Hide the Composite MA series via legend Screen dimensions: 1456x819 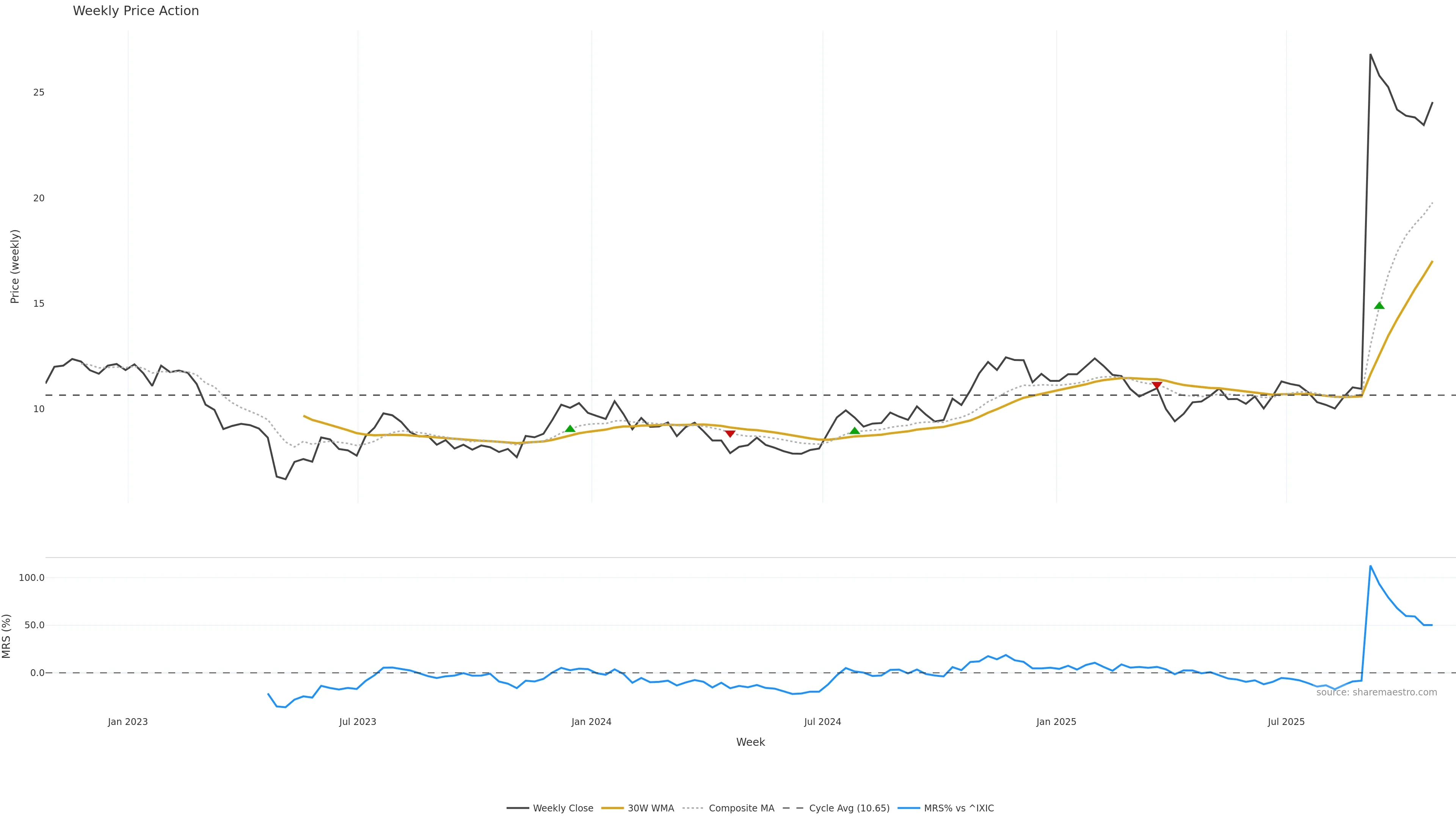tap(741, 808)
